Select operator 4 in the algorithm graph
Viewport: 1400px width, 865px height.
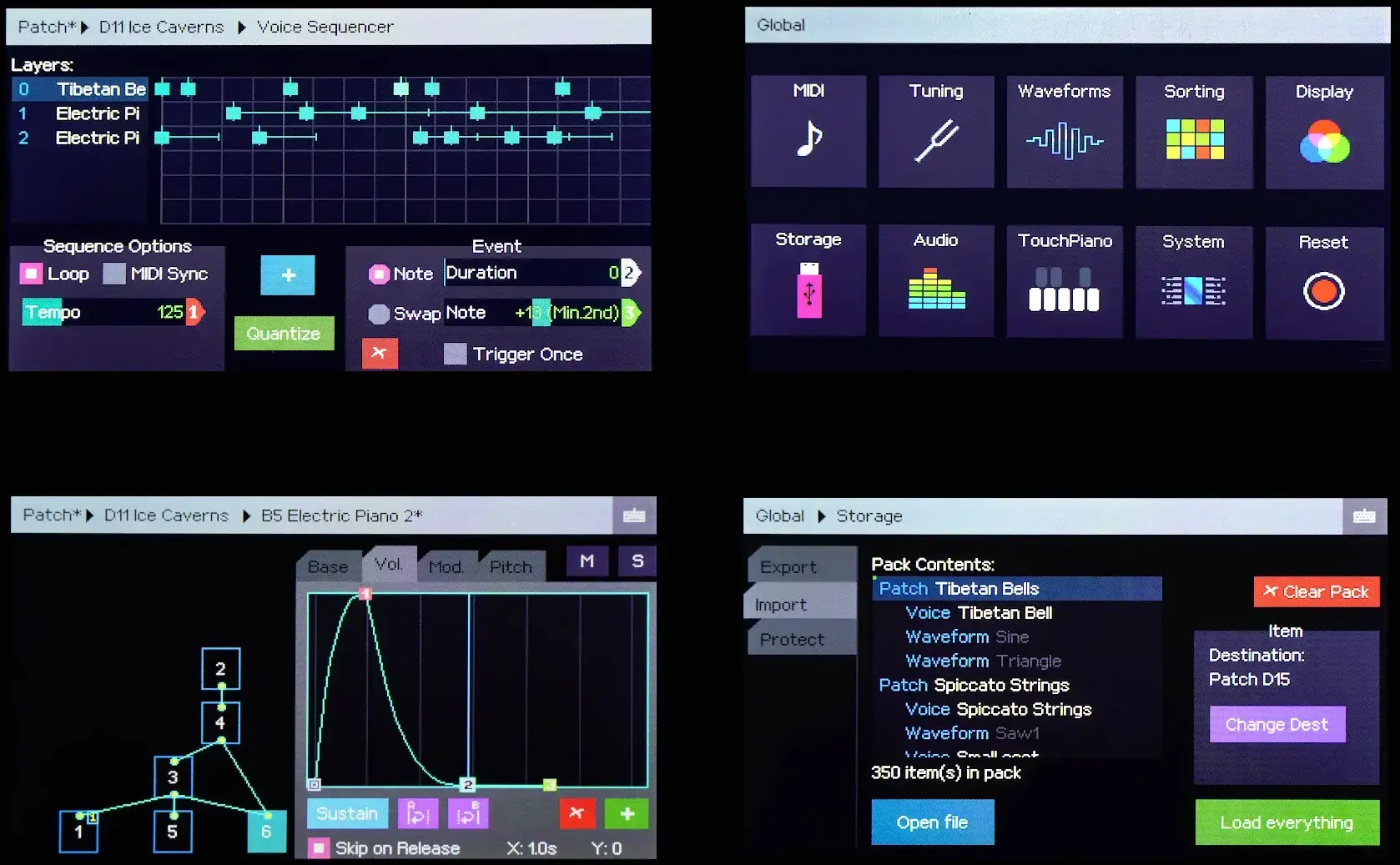click(220, 723)
